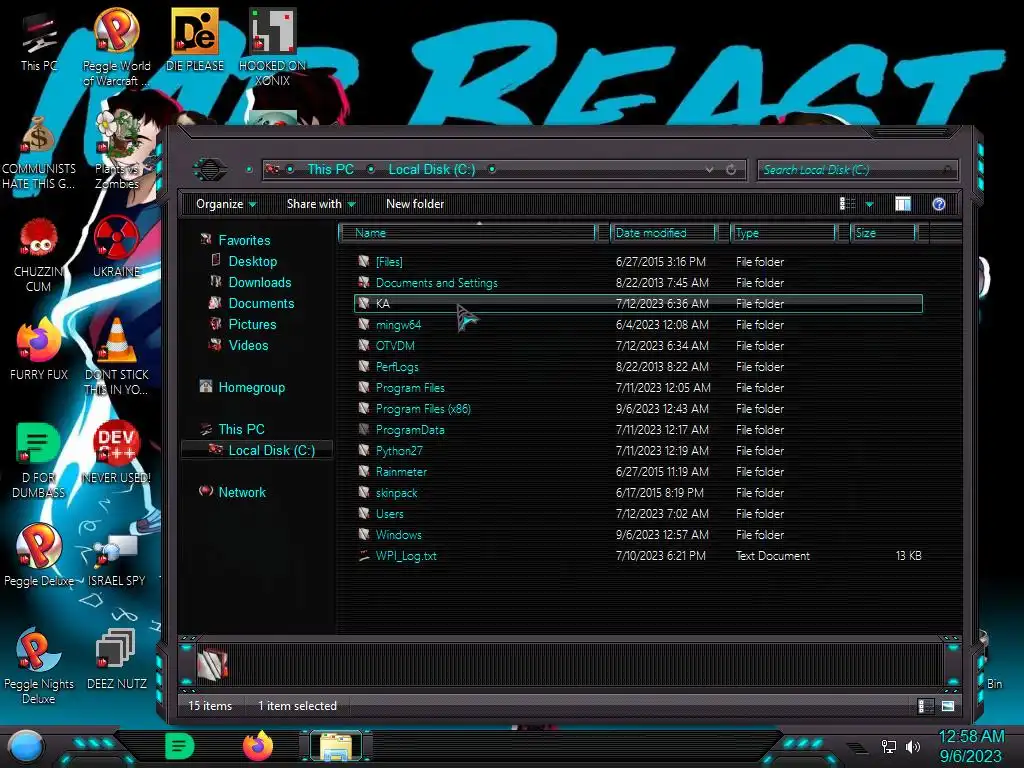This screenshot has height=768, width=1024.
Task: Open Pictures in the navigation pane
Action: coord(252,324)
